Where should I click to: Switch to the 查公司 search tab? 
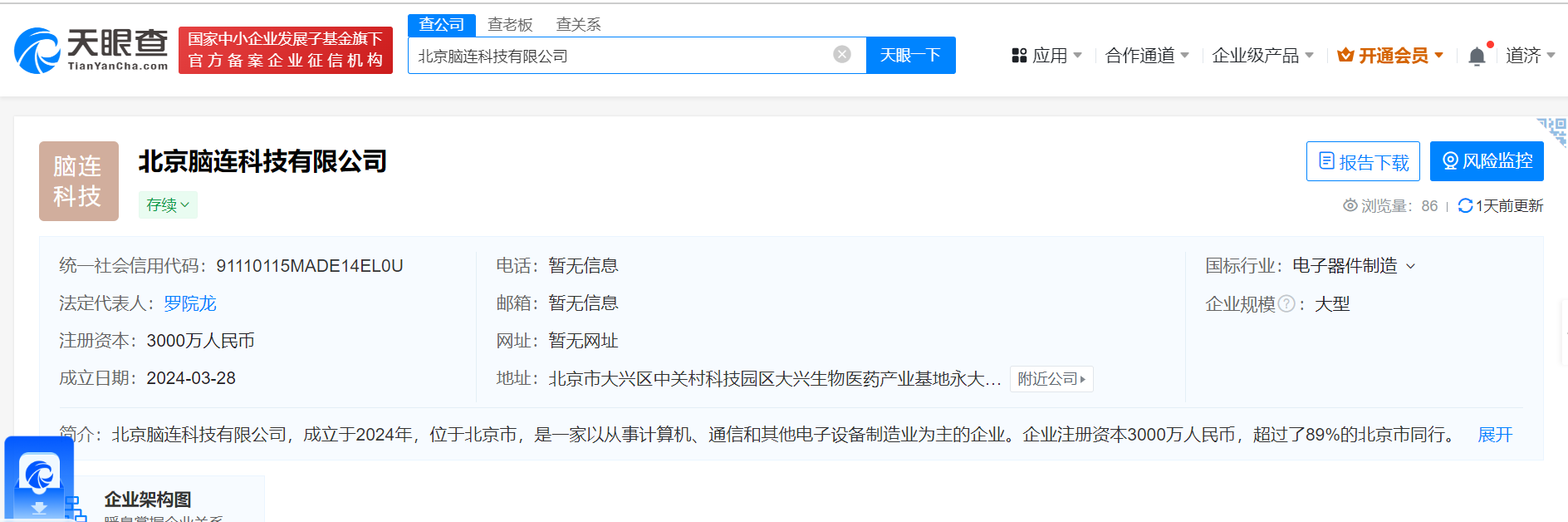tap(442, 25)
